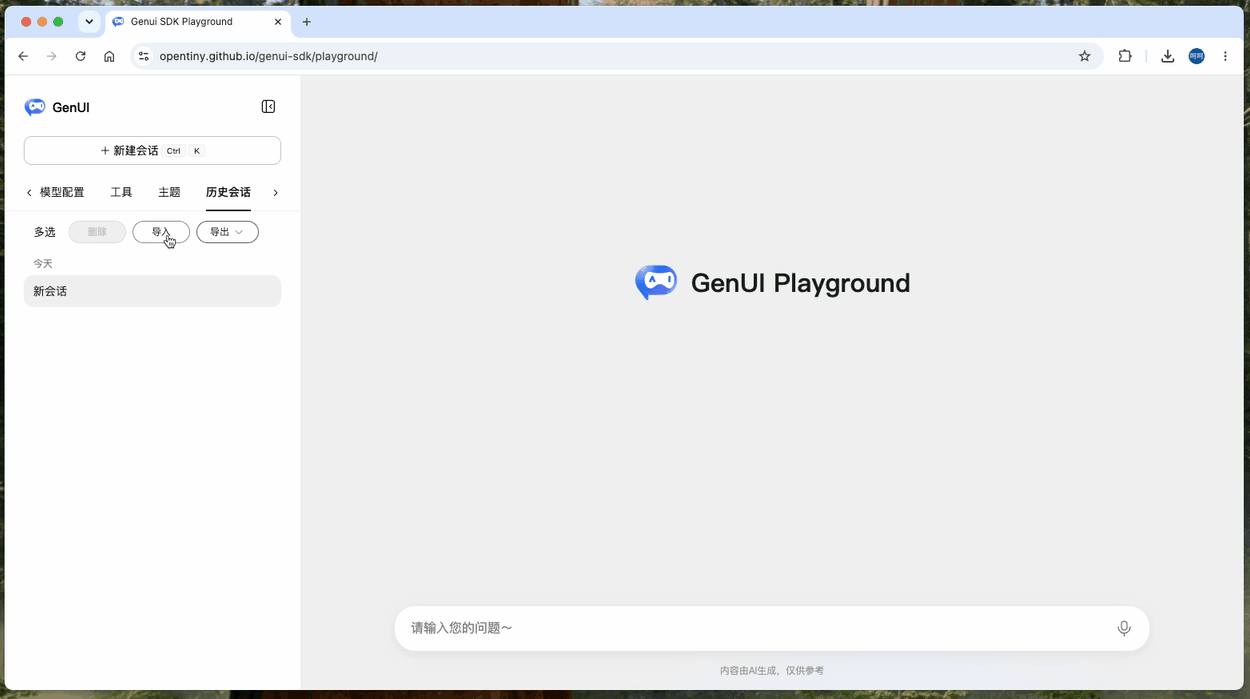Toggle 多选 multi-select mode

pos(45,232)
